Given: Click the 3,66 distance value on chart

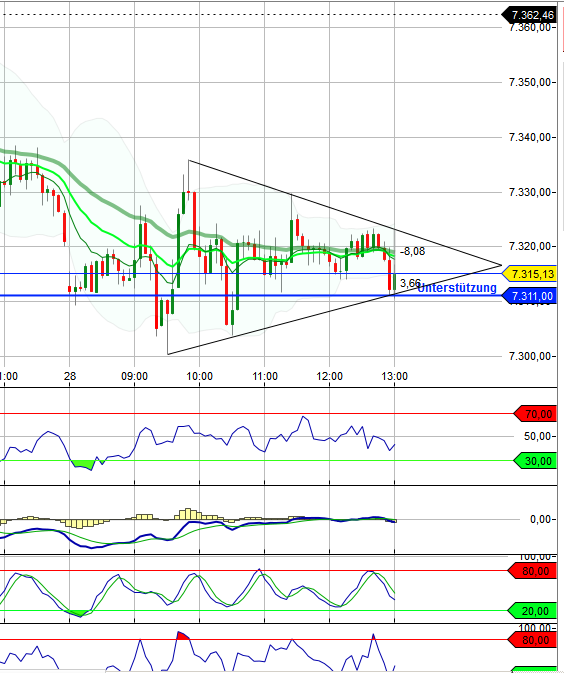Looking at the screenshot, I should (x=410, y=283).
